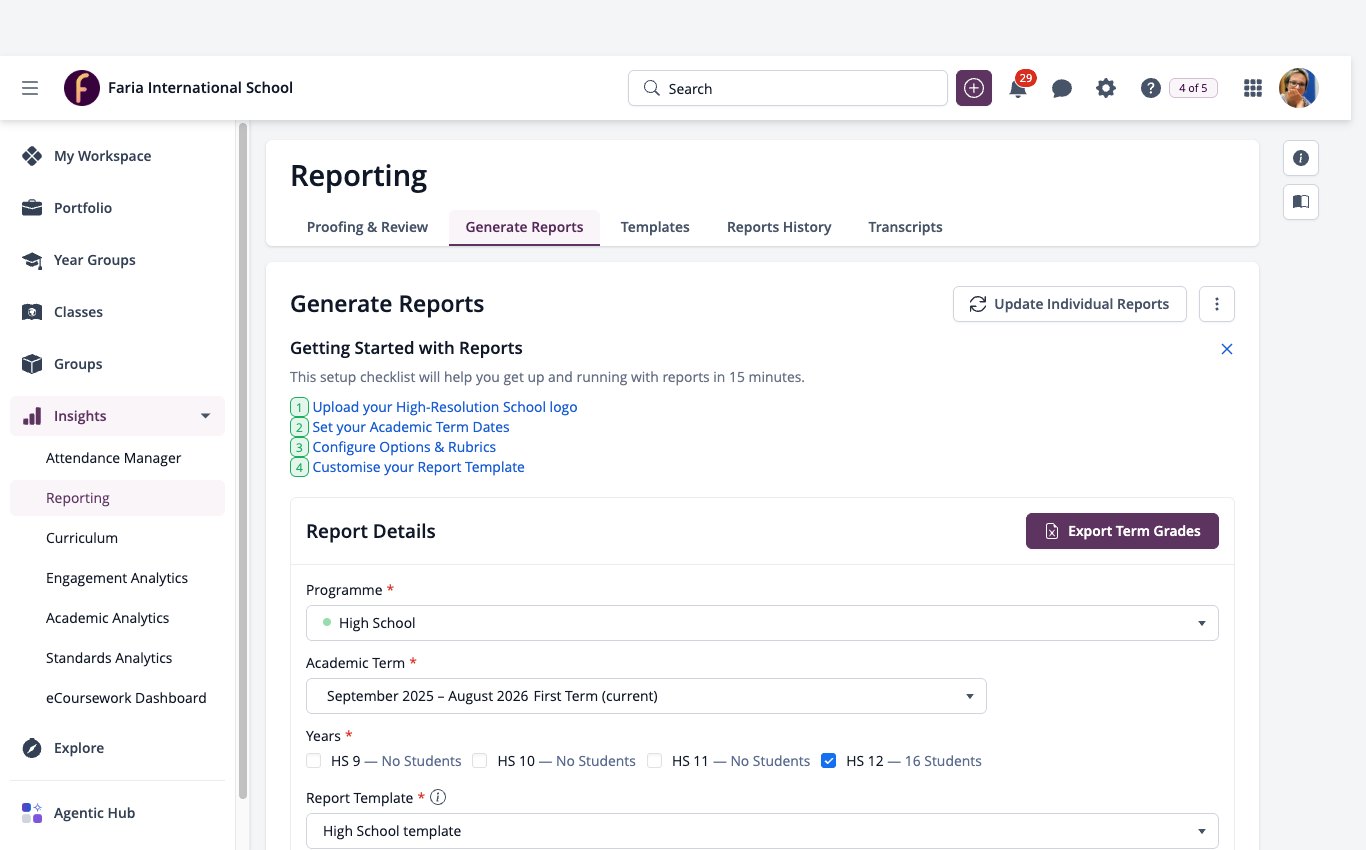Switch to the Transcripts tab
This screenshot has height=850, width=1366.
click(905, 227)
